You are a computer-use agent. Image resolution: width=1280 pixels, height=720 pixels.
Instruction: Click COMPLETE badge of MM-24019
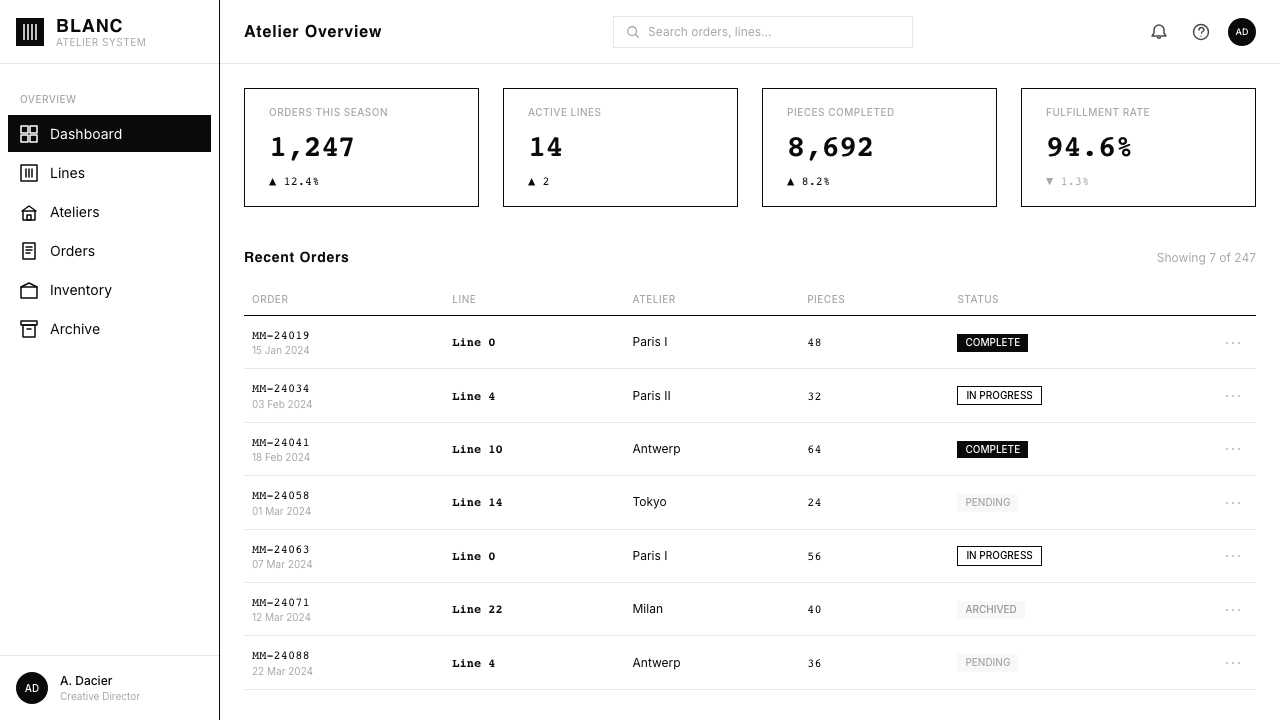click(992, 343)
